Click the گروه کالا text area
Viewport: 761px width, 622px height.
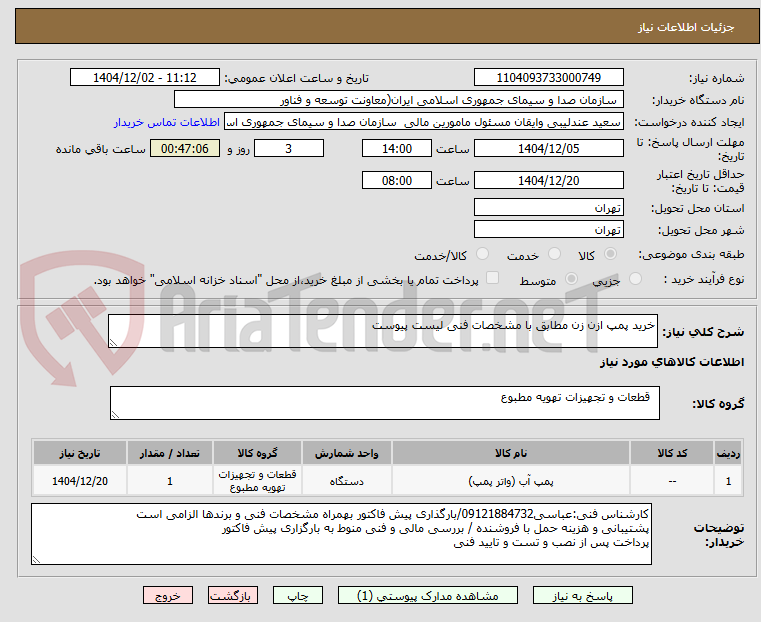click(384, 403)
